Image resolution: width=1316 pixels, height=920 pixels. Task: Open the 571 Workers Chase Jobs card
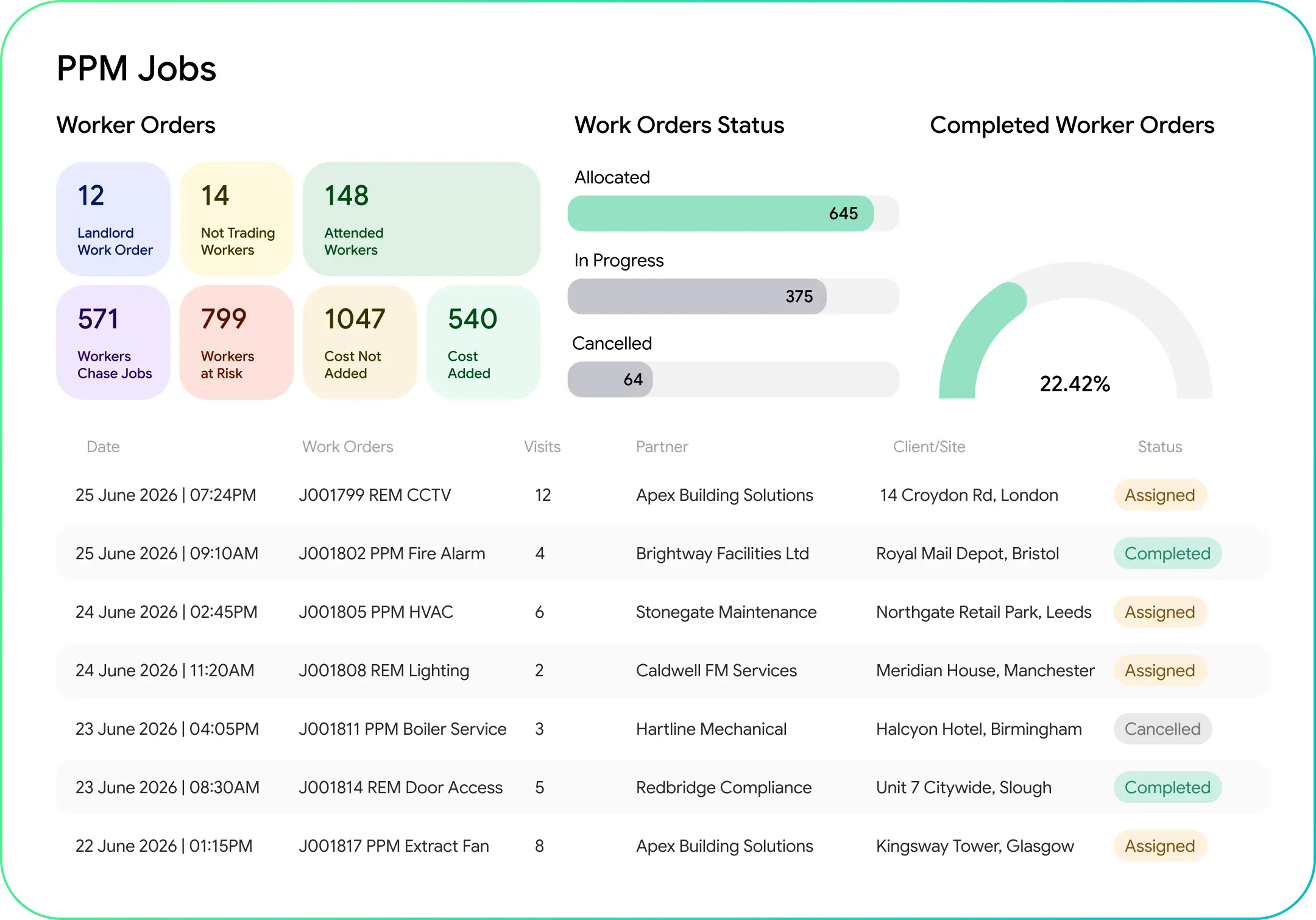(x=113, y=342)
